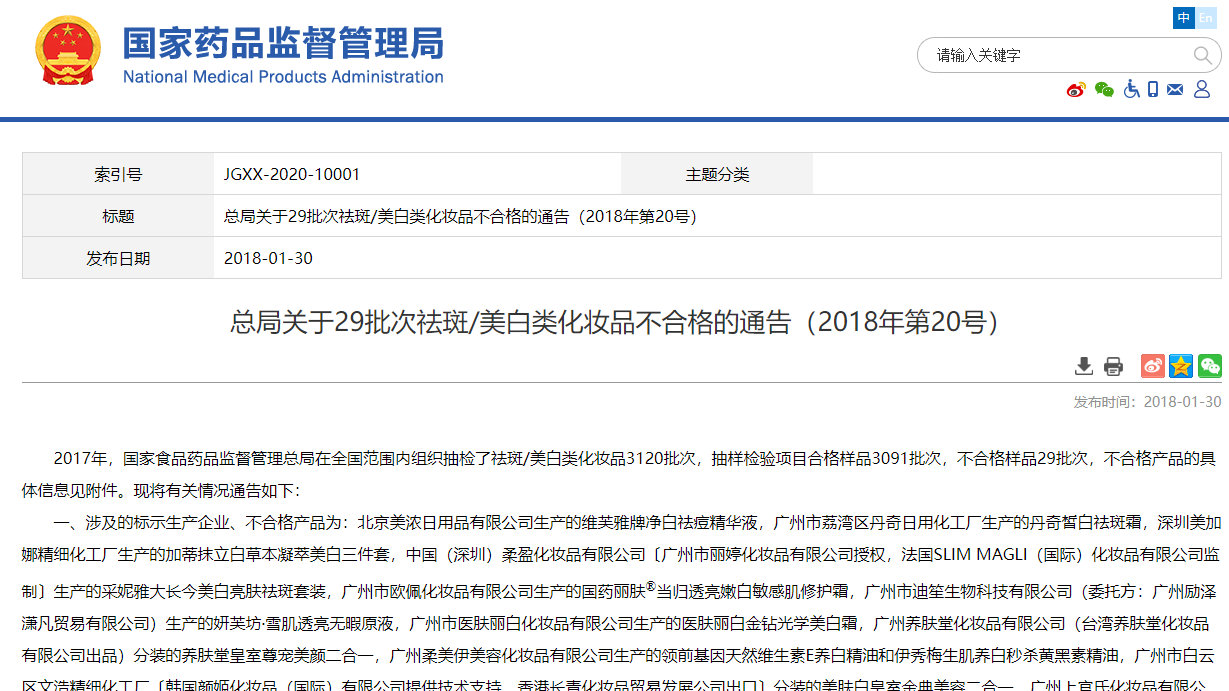Click the national emblem logo

pos(68,51)
